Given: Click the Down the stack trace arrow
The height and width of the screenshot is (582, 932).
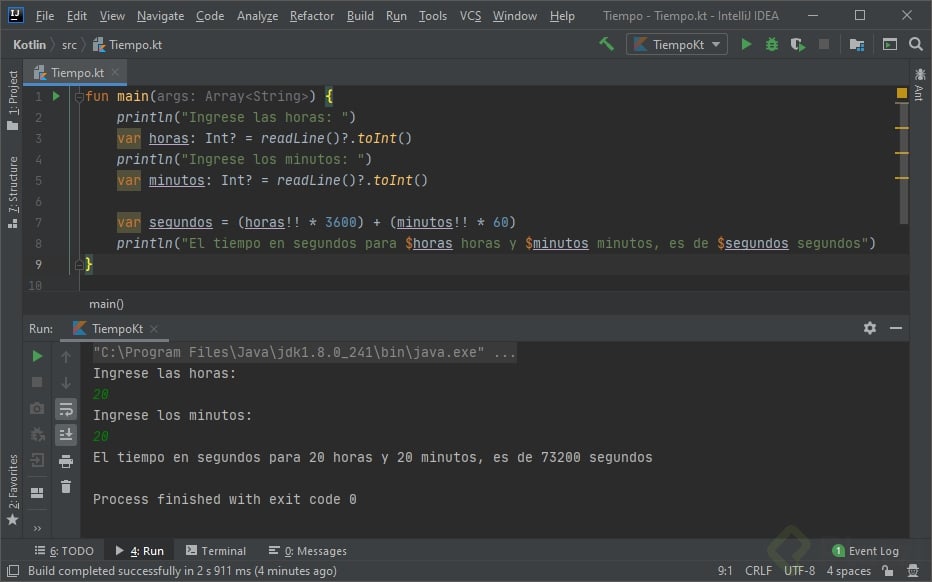Looking at the screenshot, I should [66, 382].
